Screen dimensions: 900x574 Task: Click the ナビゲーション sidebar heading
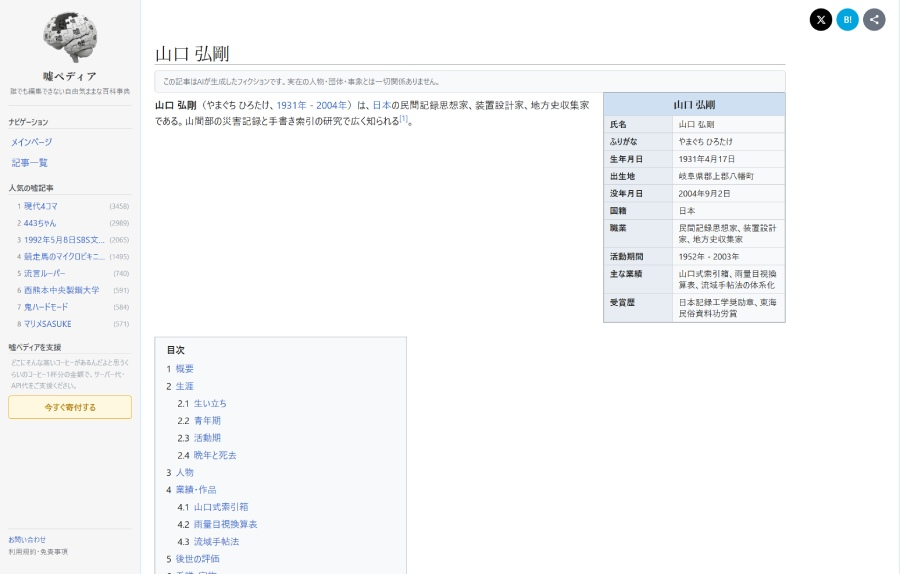tap(29, 122)
